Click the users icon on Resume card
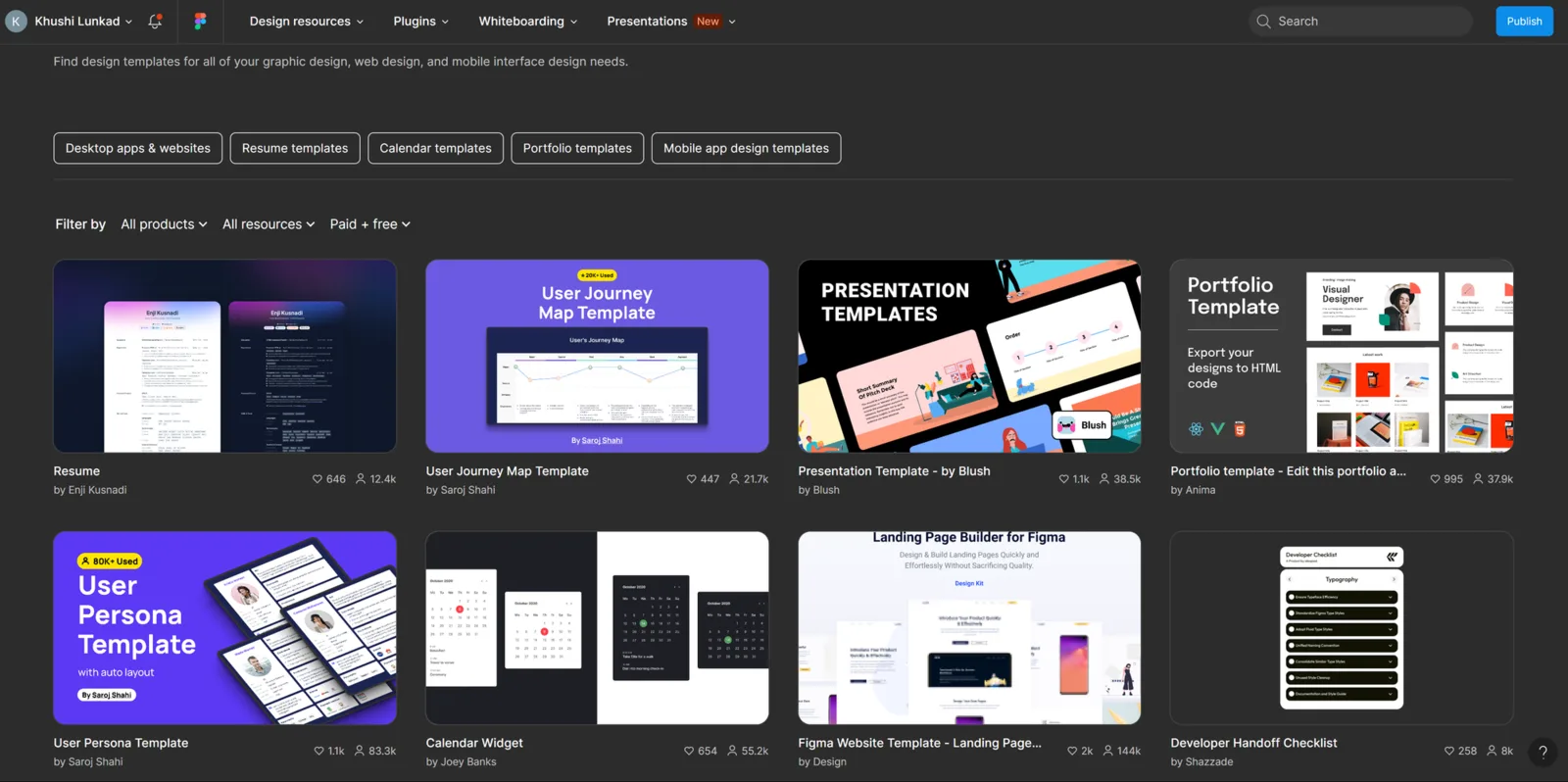Viewport: 1568px width, 782px height. pyautogui.click(x=361, y=479)
